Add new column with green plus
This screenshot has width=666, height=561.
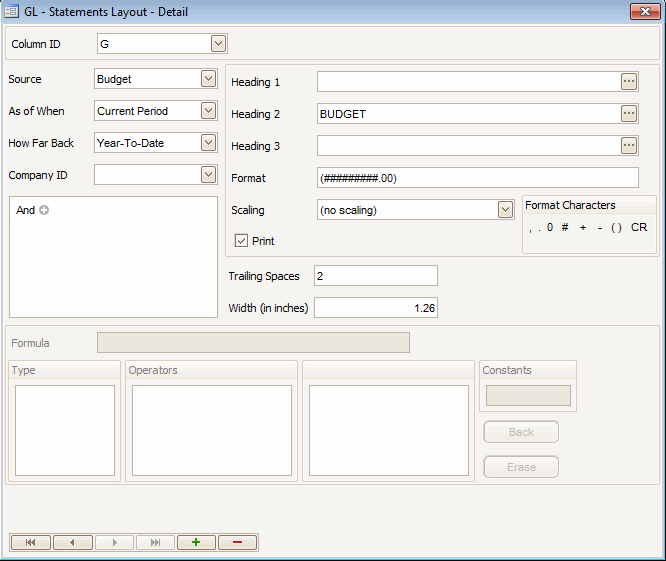[x=196, y=542]
